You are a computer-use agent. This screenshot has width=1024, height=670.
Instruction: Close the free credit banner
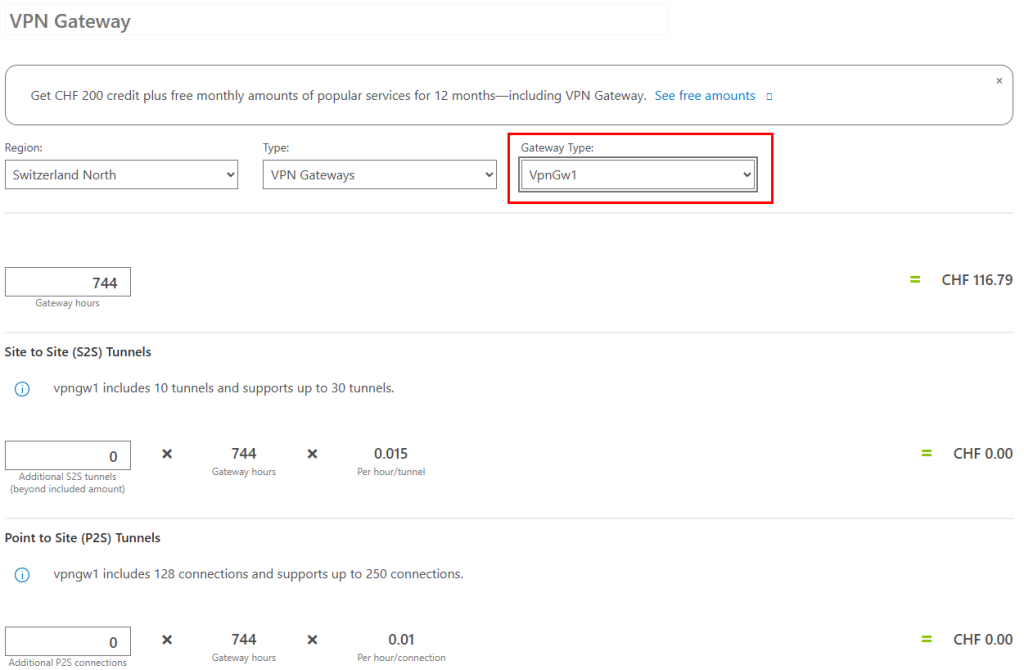pos(999,81)
